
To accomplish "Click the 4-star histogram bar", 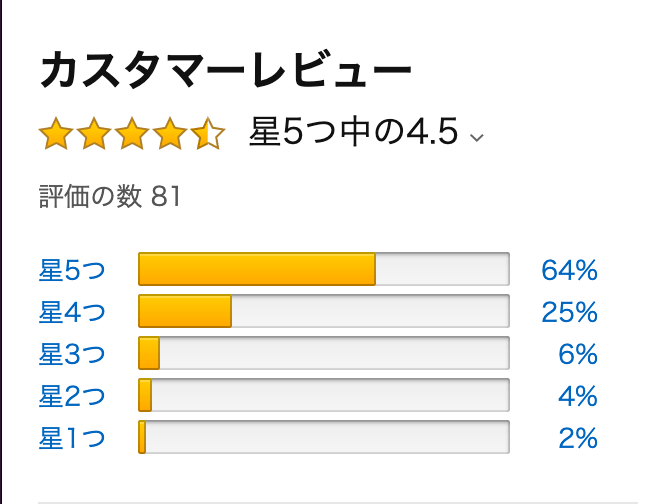I will pyautogui.click(x=324, y=311).
